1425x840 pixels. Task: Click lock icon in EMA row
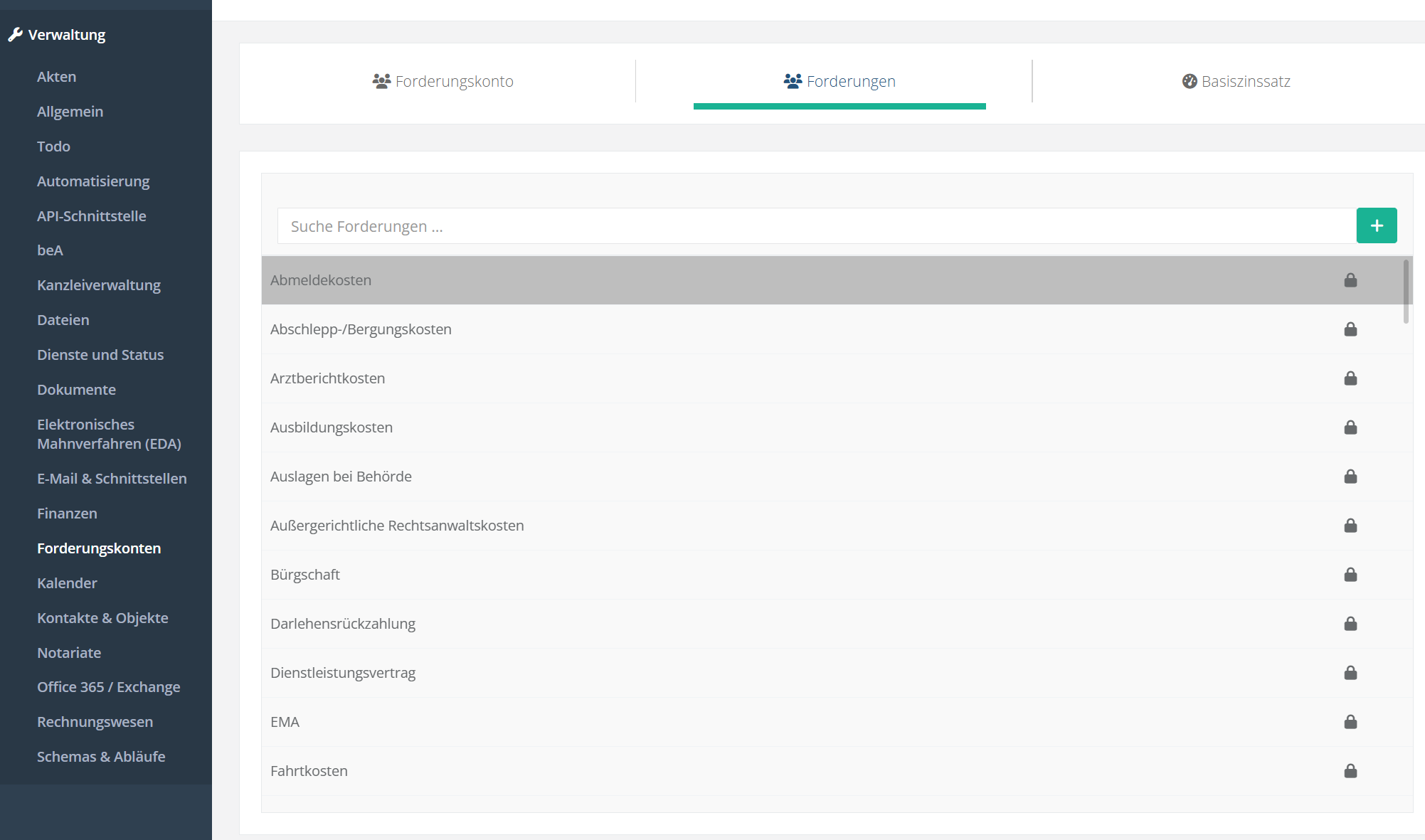pyautogui.click(x=1350, y=722)
